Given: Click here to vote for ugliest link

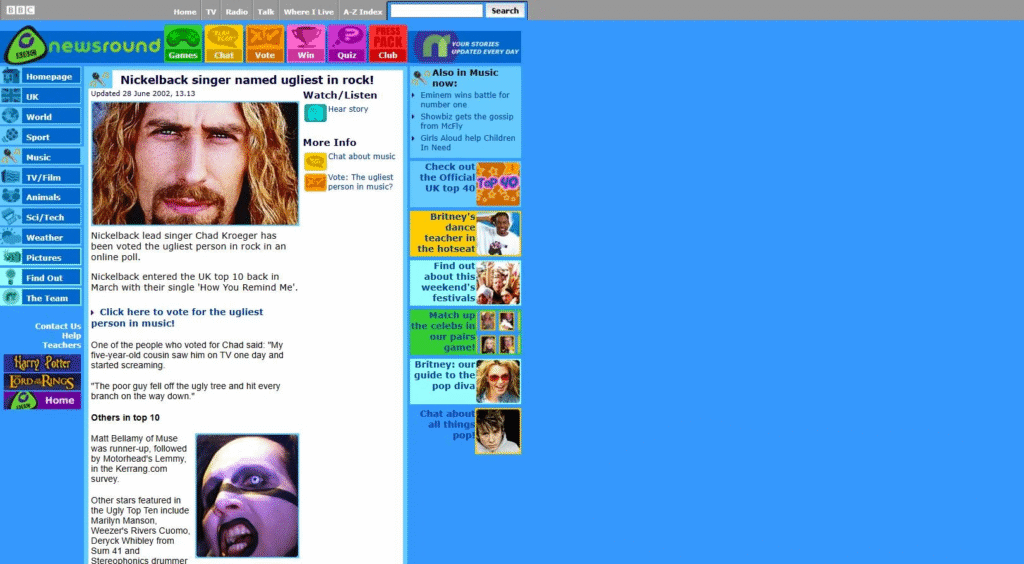Looking at the screenshot, I should tap(180, 317).
